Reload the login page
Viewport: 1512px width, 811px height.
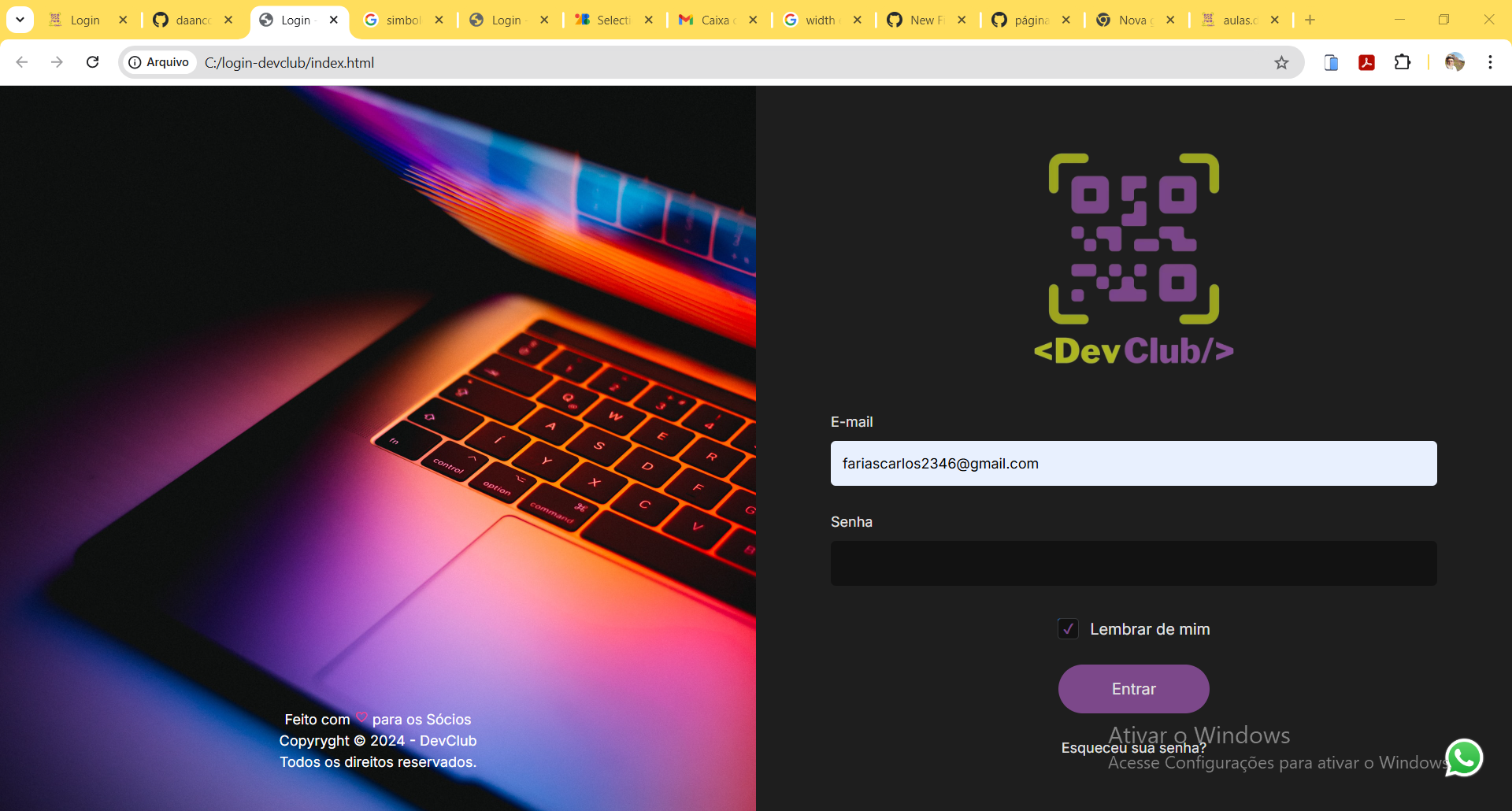pos(92,62)
